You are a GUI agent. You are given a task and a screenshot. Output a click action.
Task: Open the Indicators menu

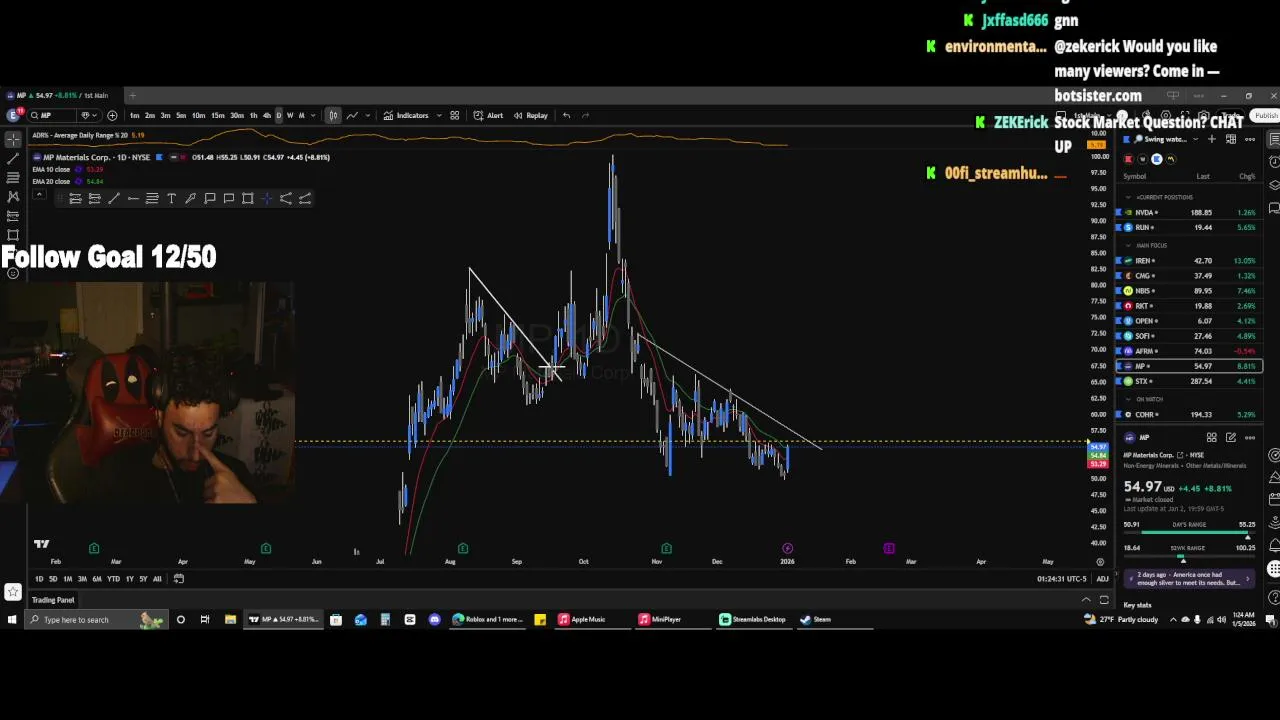[406, 115]
